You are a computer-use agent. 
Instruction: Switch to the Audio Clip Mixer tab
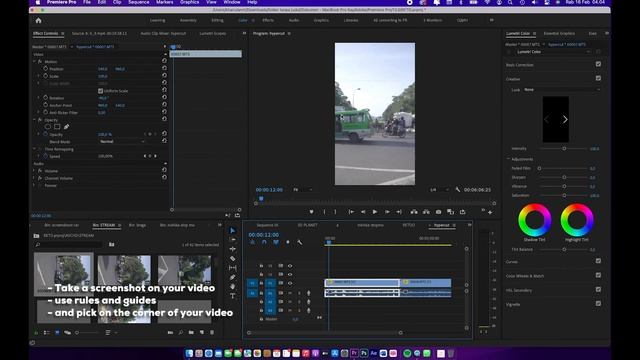(163, 33)
